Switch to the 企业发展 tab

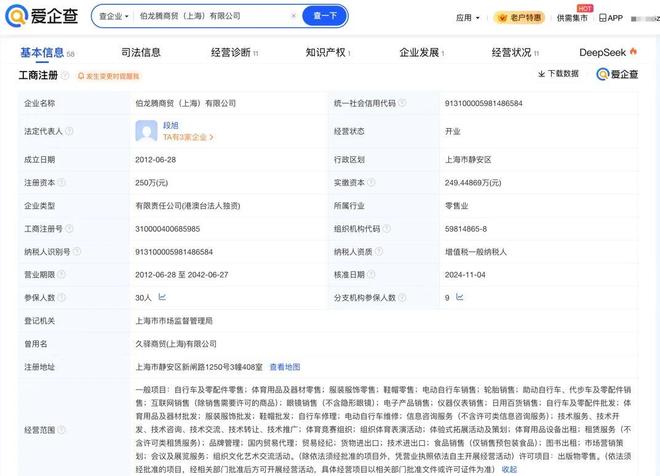coord(422,53)
